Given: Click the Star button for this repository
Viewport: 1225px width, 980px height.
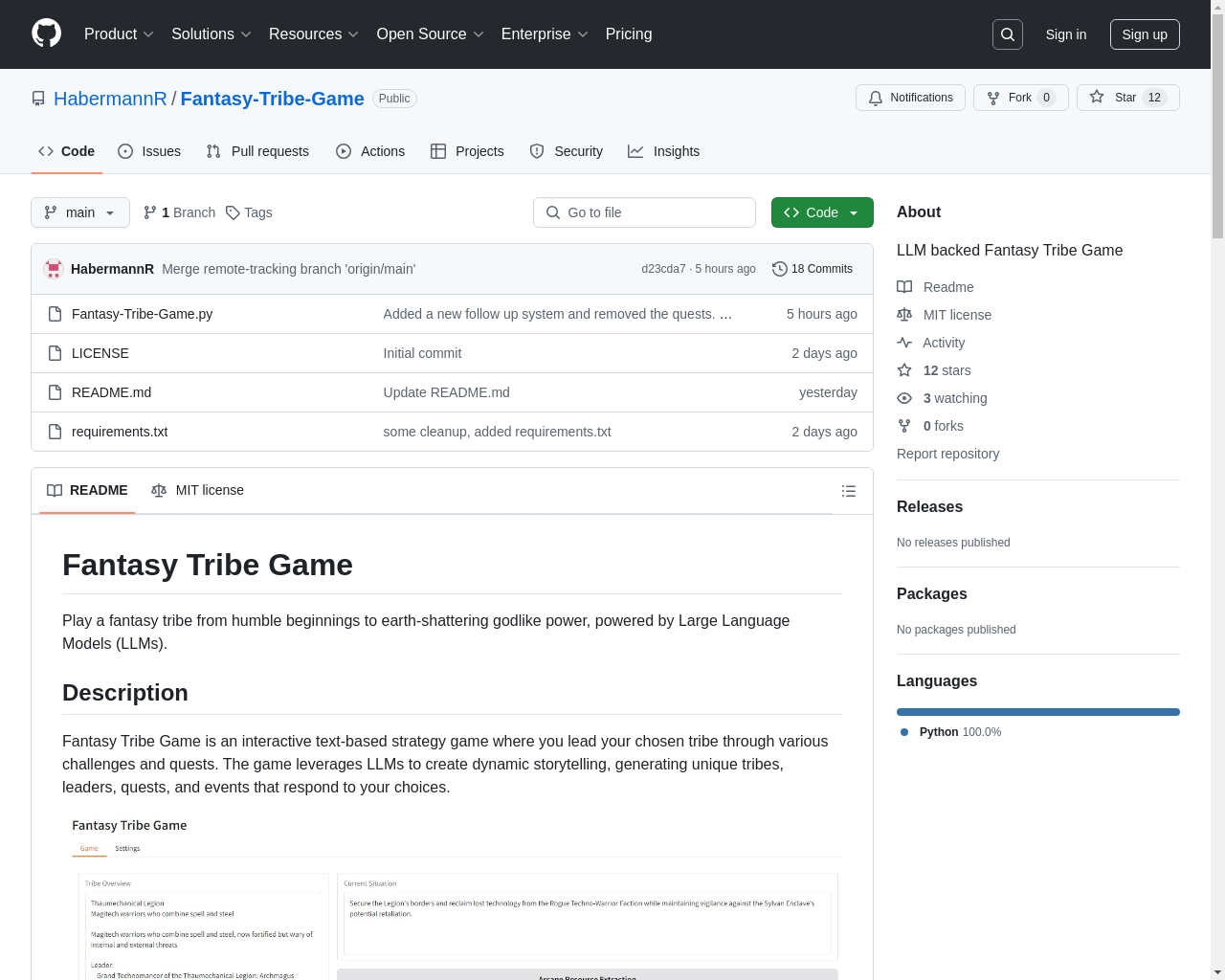Looking at the screenshot, I should [x=1127, y=98].
